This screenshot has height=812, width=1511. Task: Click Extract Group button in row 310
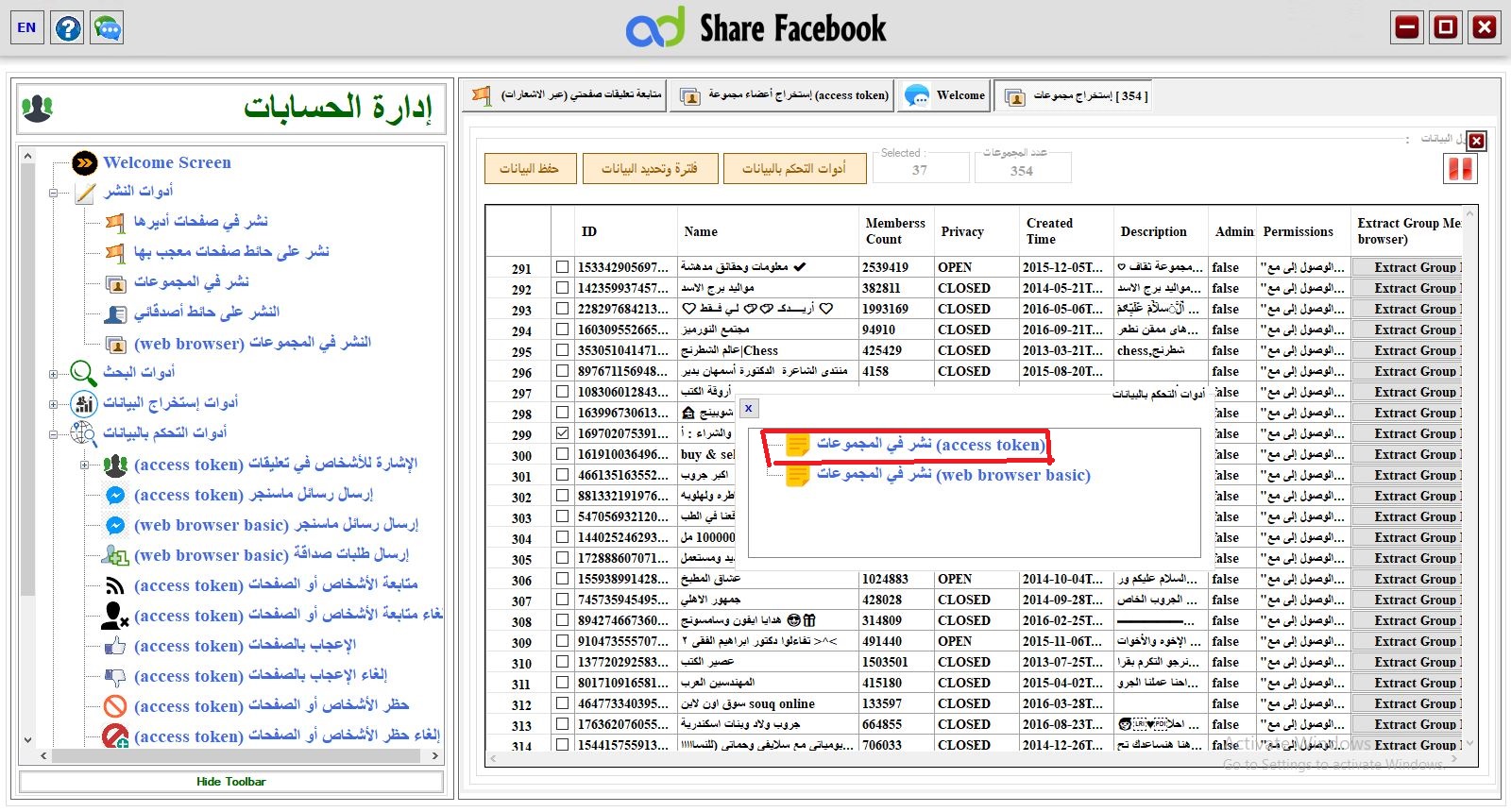[1407, 662]
